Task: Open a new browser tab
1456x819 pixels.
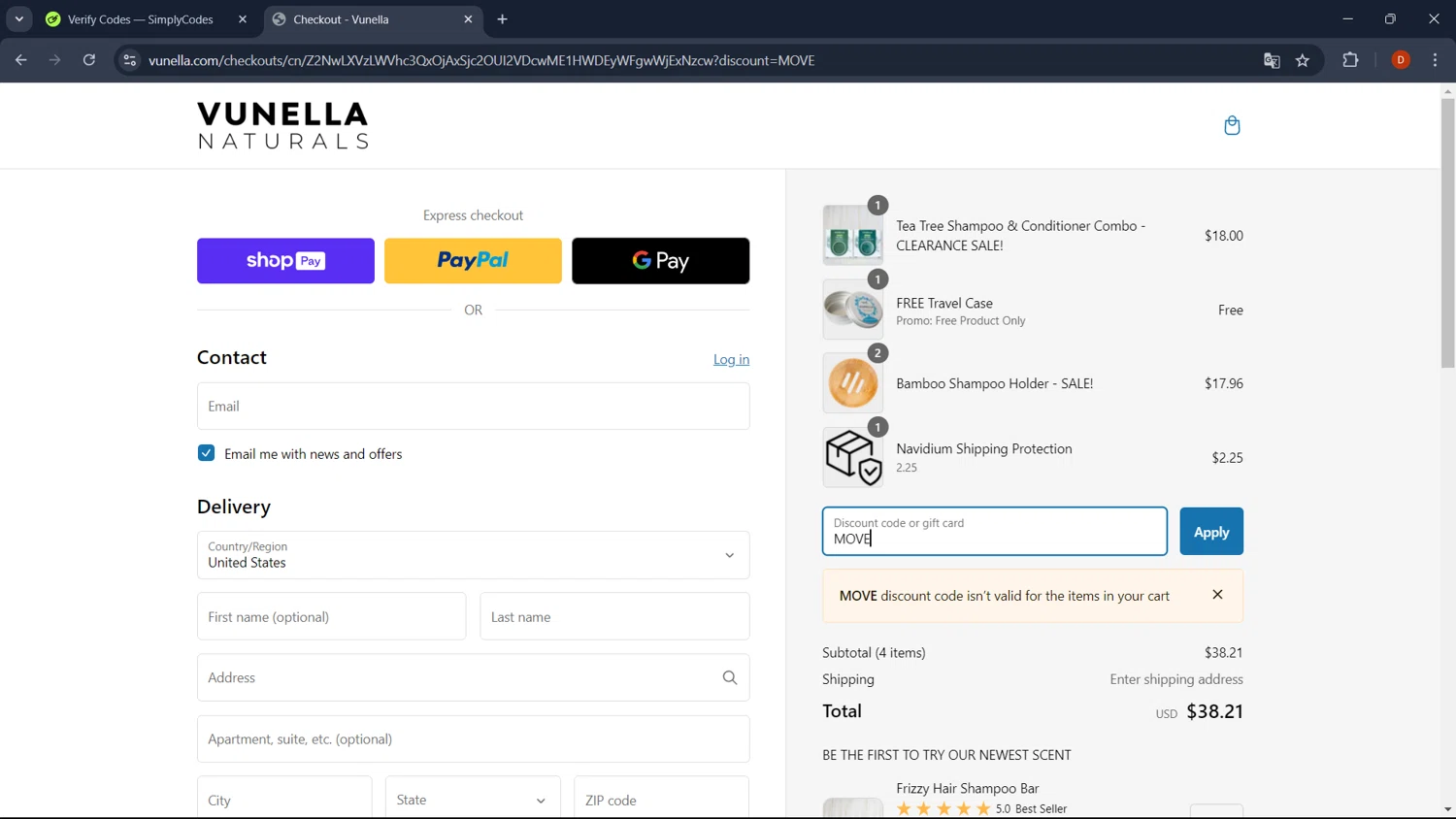Action: [502, 19]
